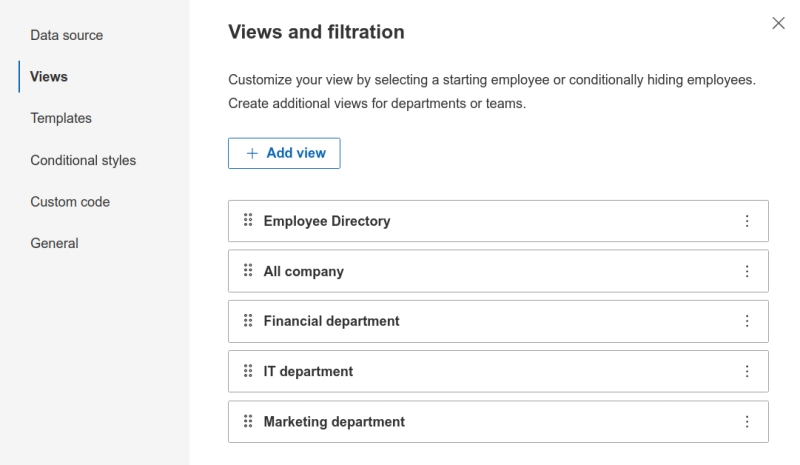
Task: Click Marketing department drag handle icon
Action: [x=248, y=421]
